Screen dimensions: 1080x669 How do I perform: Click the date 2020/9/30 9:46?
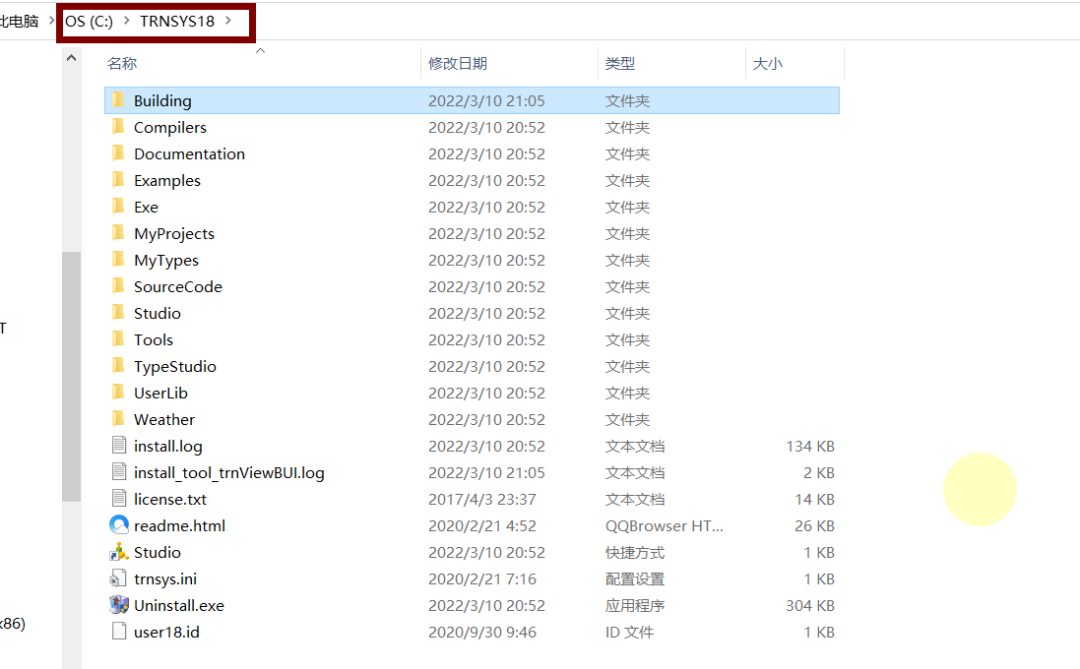[x=482, y=632]
